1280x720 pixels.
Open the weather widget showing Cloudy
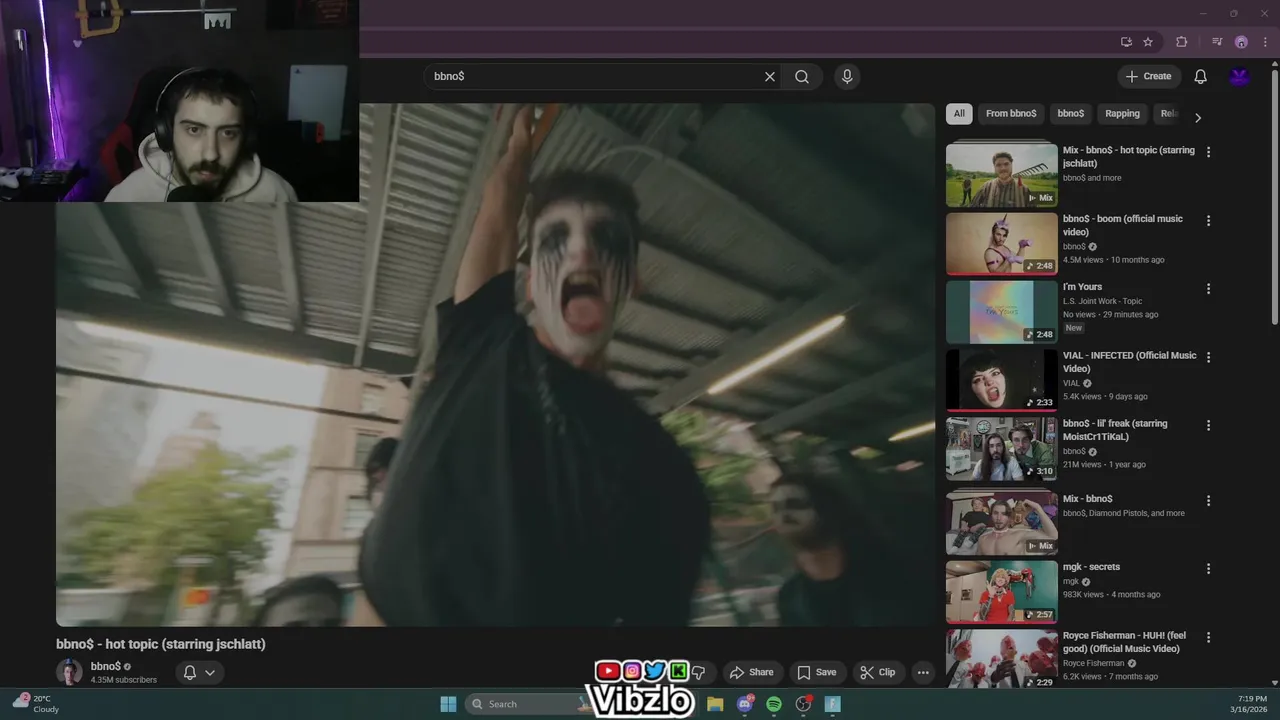click(36, 704)
